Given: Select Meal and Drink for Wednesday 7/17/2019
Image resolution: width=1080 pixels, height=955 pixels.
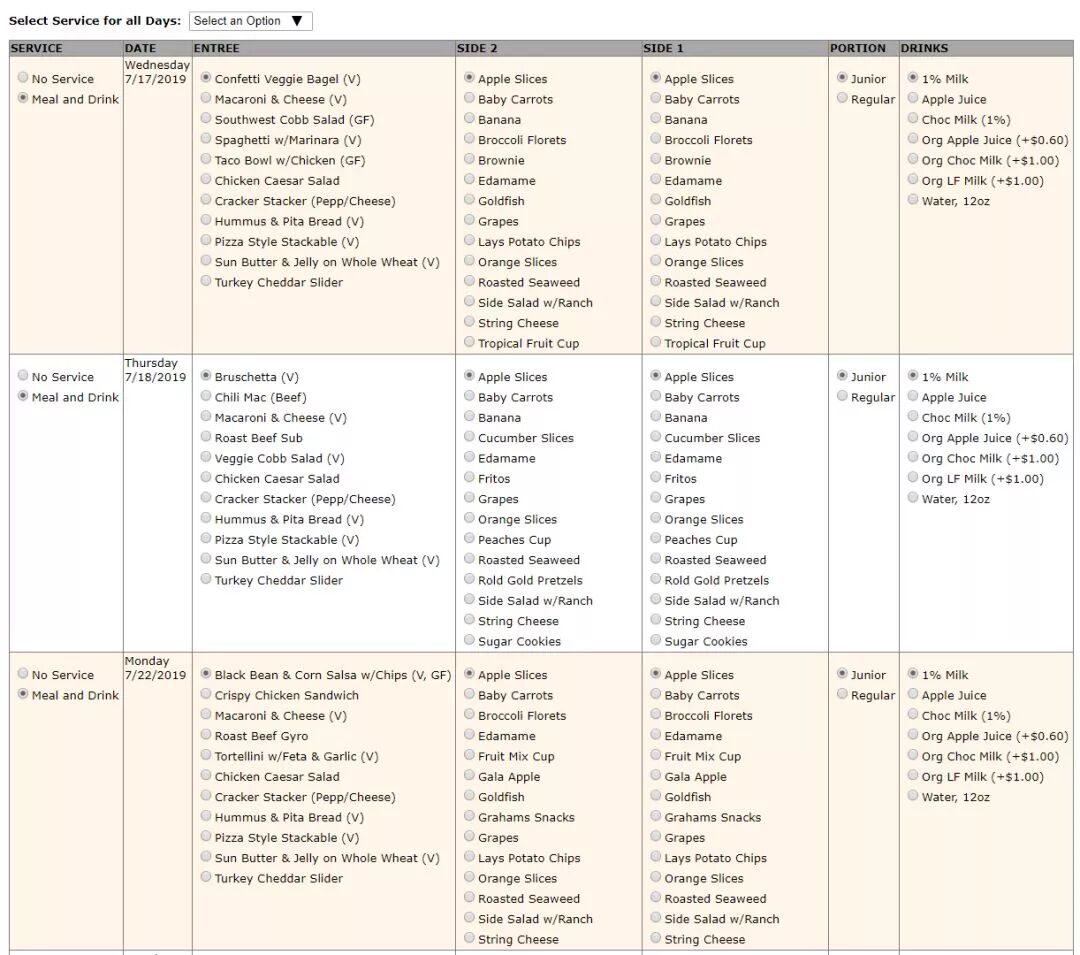Looking at the screenshot, I should [x=23, y=98].
